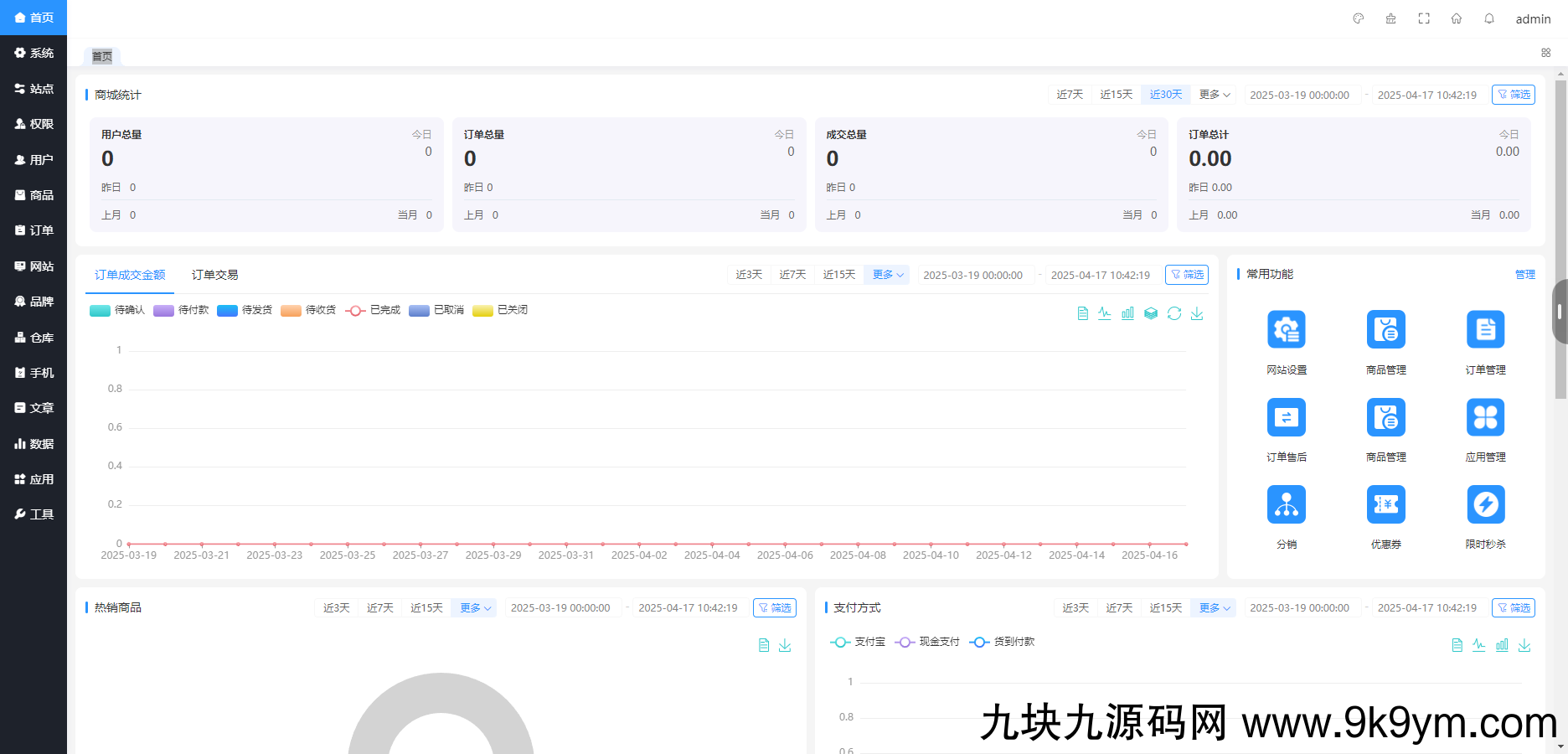This screenshot has height=754, width=1568.
Task: Enter fullscreen mode
Action: pyautogui.click(x=1424, y=18)
